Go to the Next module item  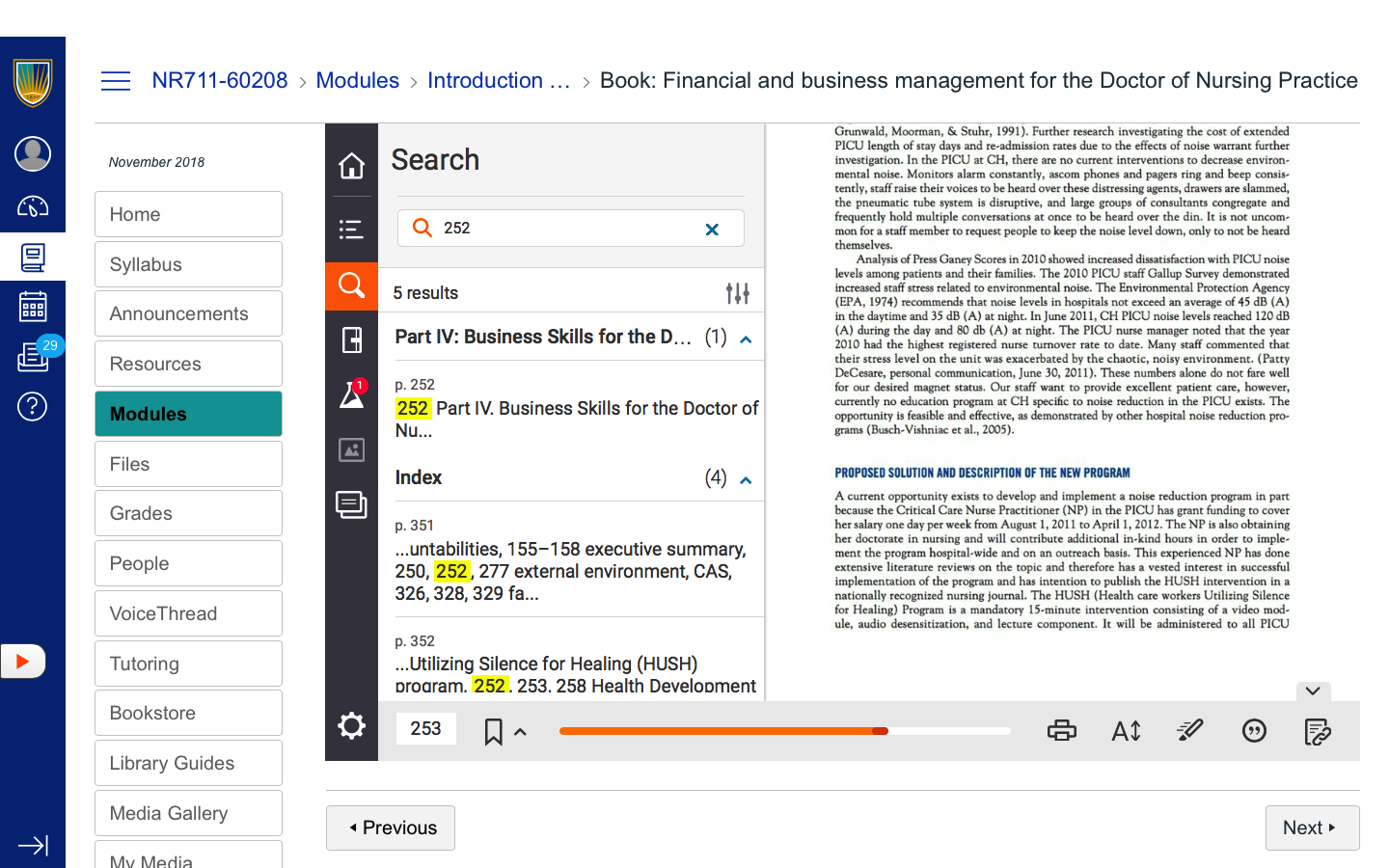pos(1311,827)
